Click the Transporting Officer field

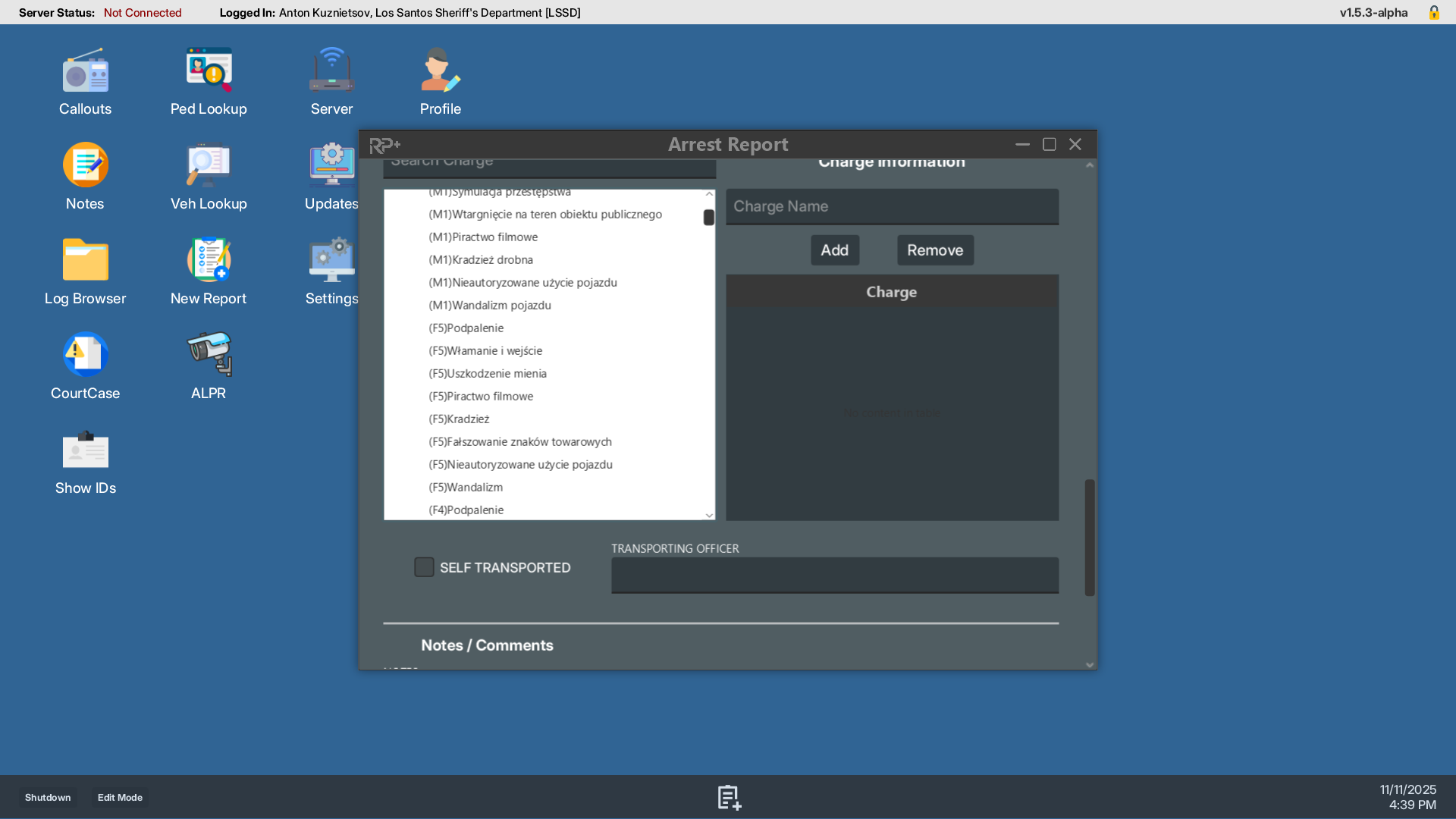pyautogui.click(x=834, y=576)
